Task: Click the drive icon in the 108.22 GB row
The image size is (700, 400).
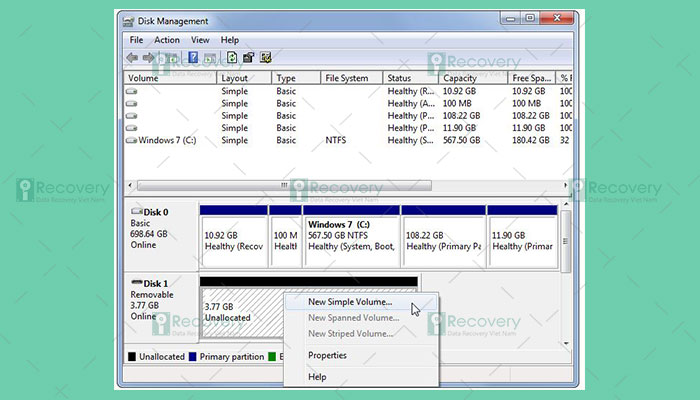Action: pos(131,116)
